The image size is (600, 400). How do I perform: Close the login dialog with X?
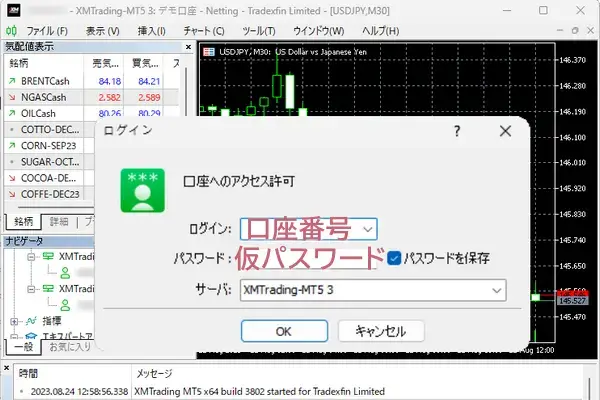click(505, 131)
